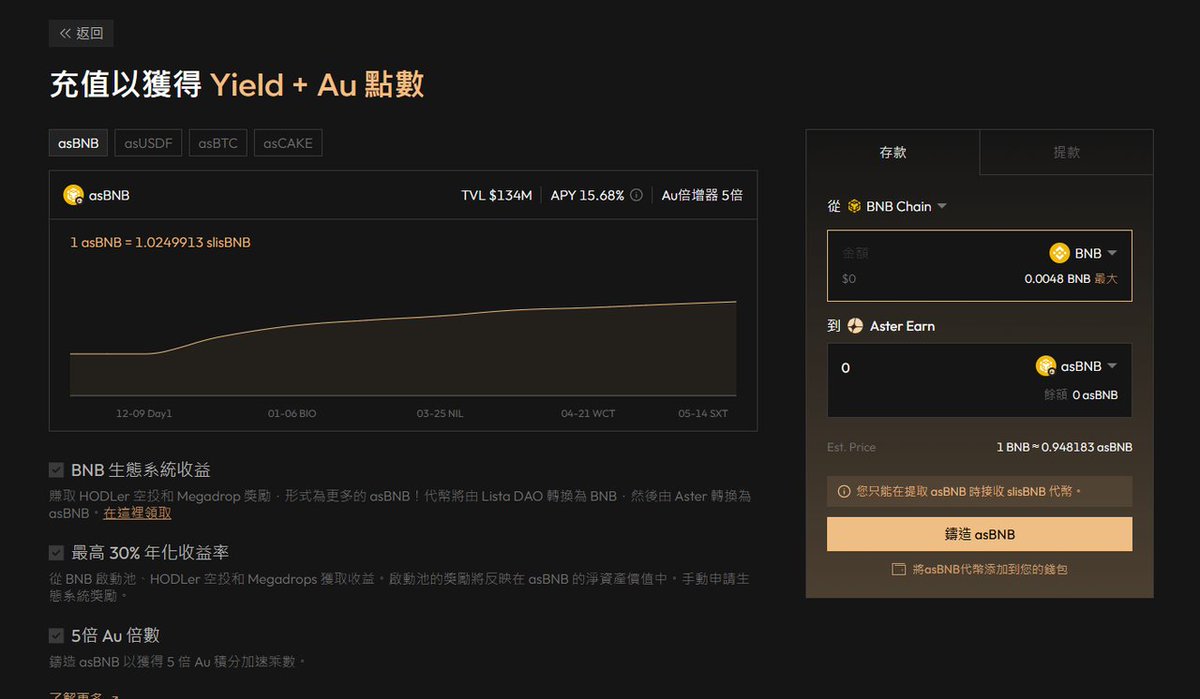Toggle the 5倍 Au 倍數 checkbox

click(57, 636)
